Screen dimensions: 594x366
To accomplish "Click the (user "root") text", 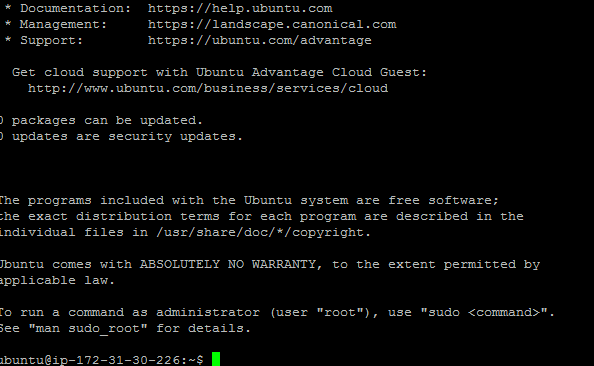I will click(324, 312).
